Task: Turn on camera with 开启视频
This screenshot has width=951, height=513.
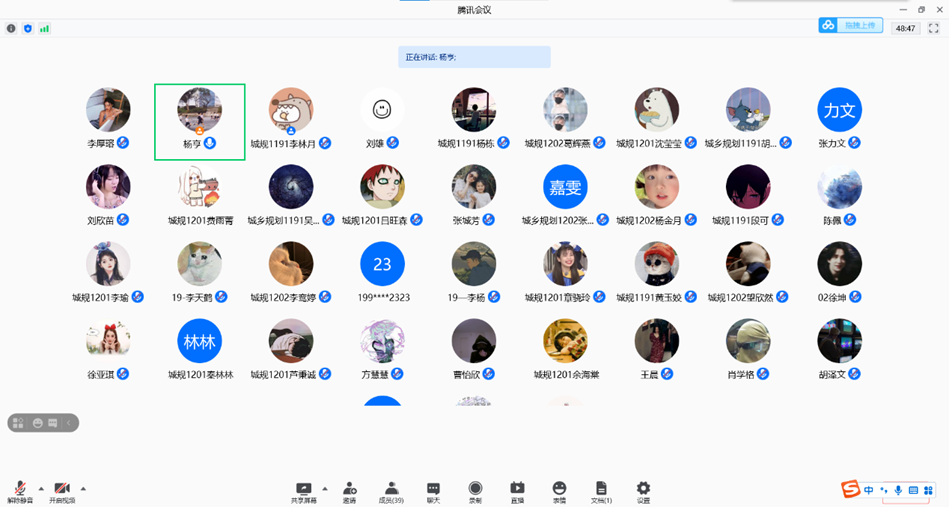Action: [x=61, y=490]
